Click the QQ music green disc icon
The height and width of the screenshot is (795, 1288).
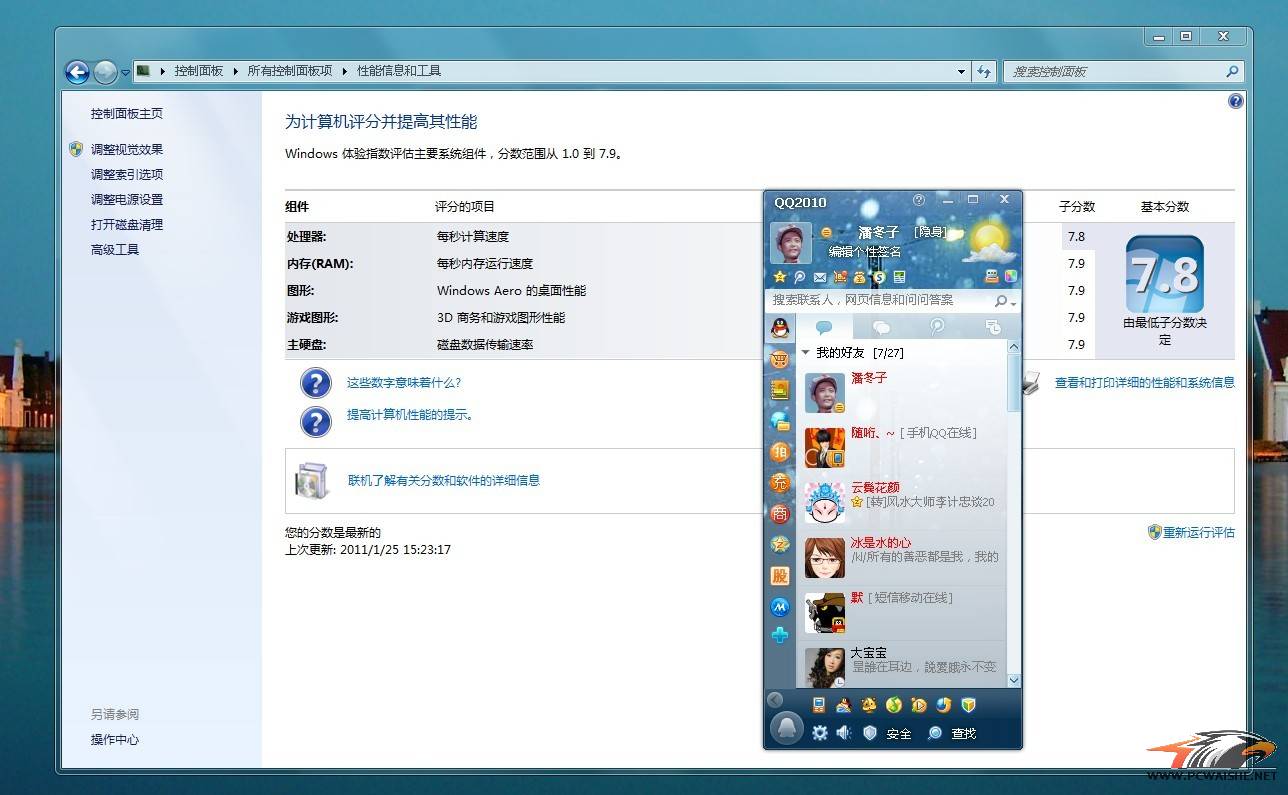click(x=894, y=705)
